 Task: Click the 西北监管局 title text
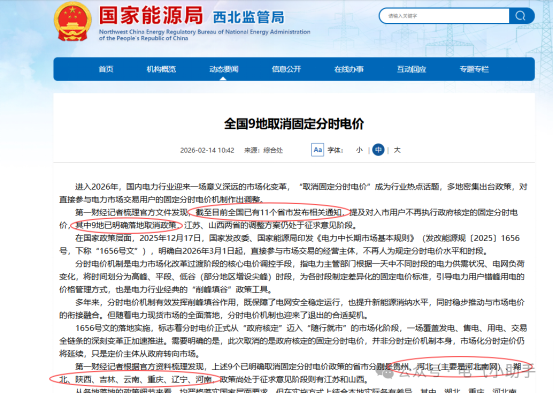(248, 17)
